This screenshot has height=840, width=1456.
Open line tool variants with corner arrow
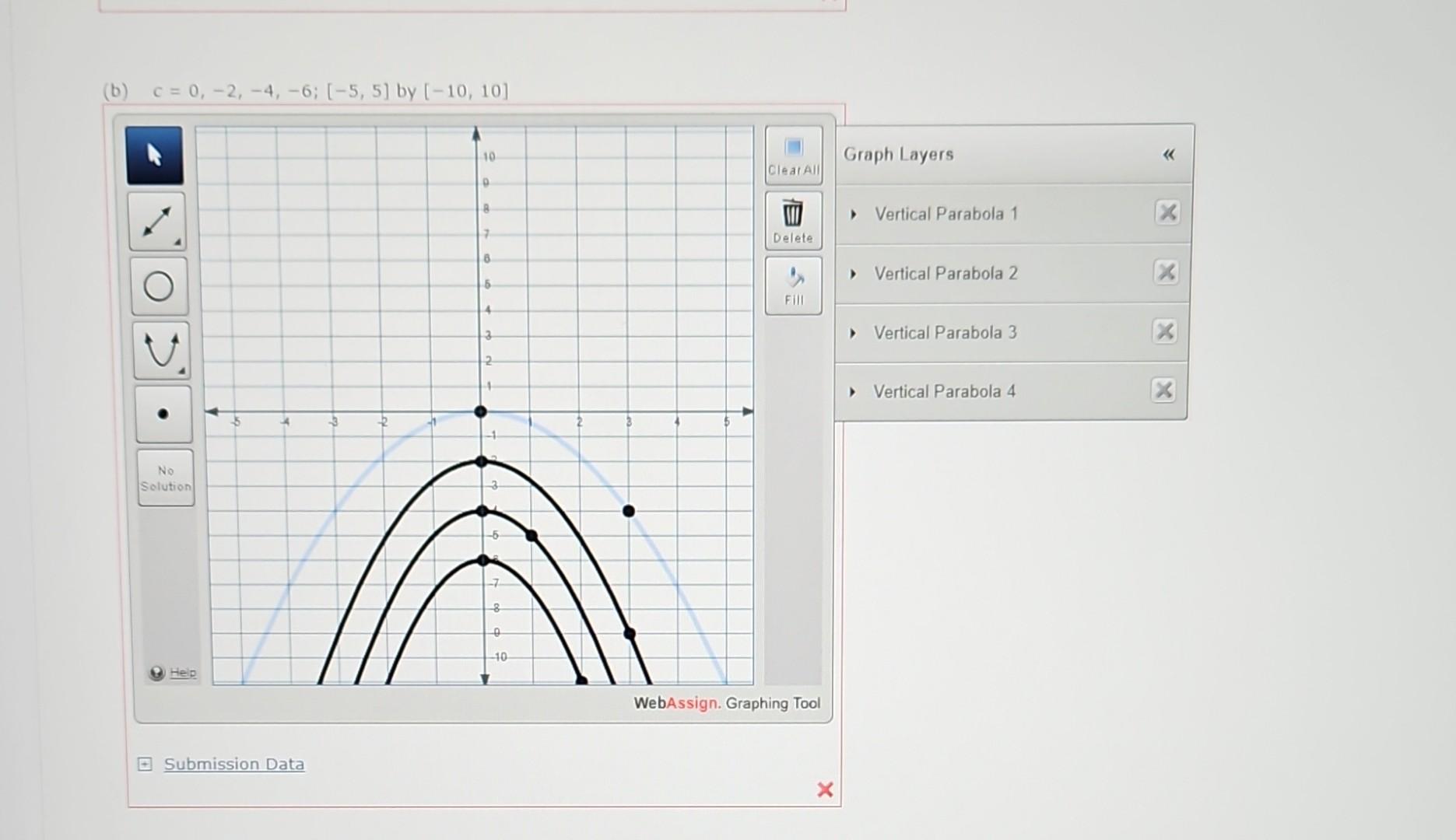(x=177, y=240)
